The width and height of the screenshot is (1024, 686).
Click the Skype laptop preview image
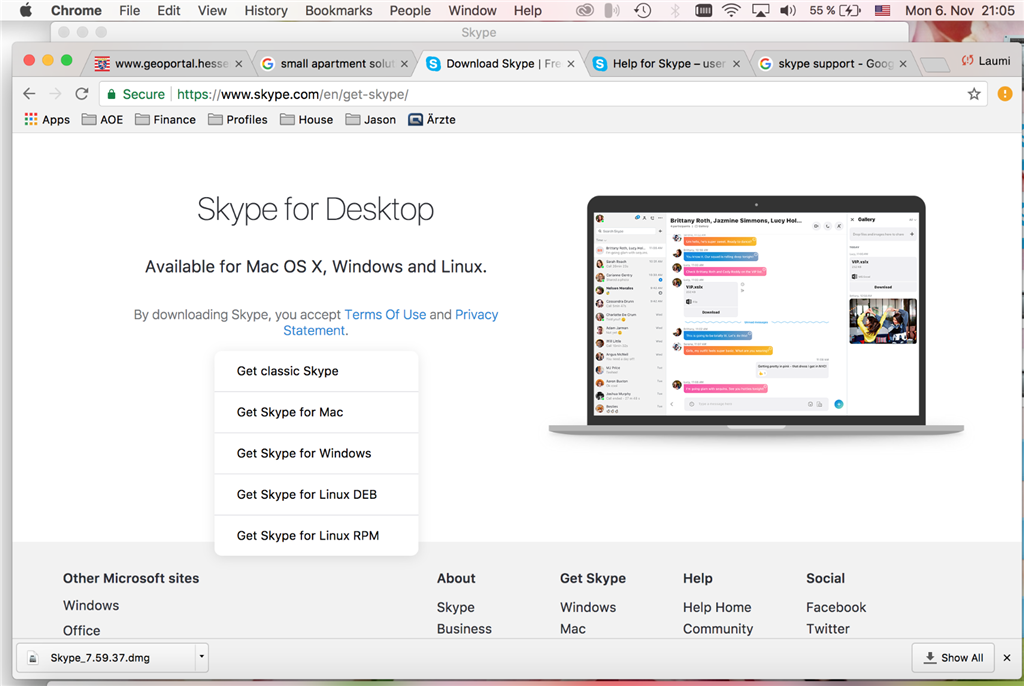pos(756,315)
